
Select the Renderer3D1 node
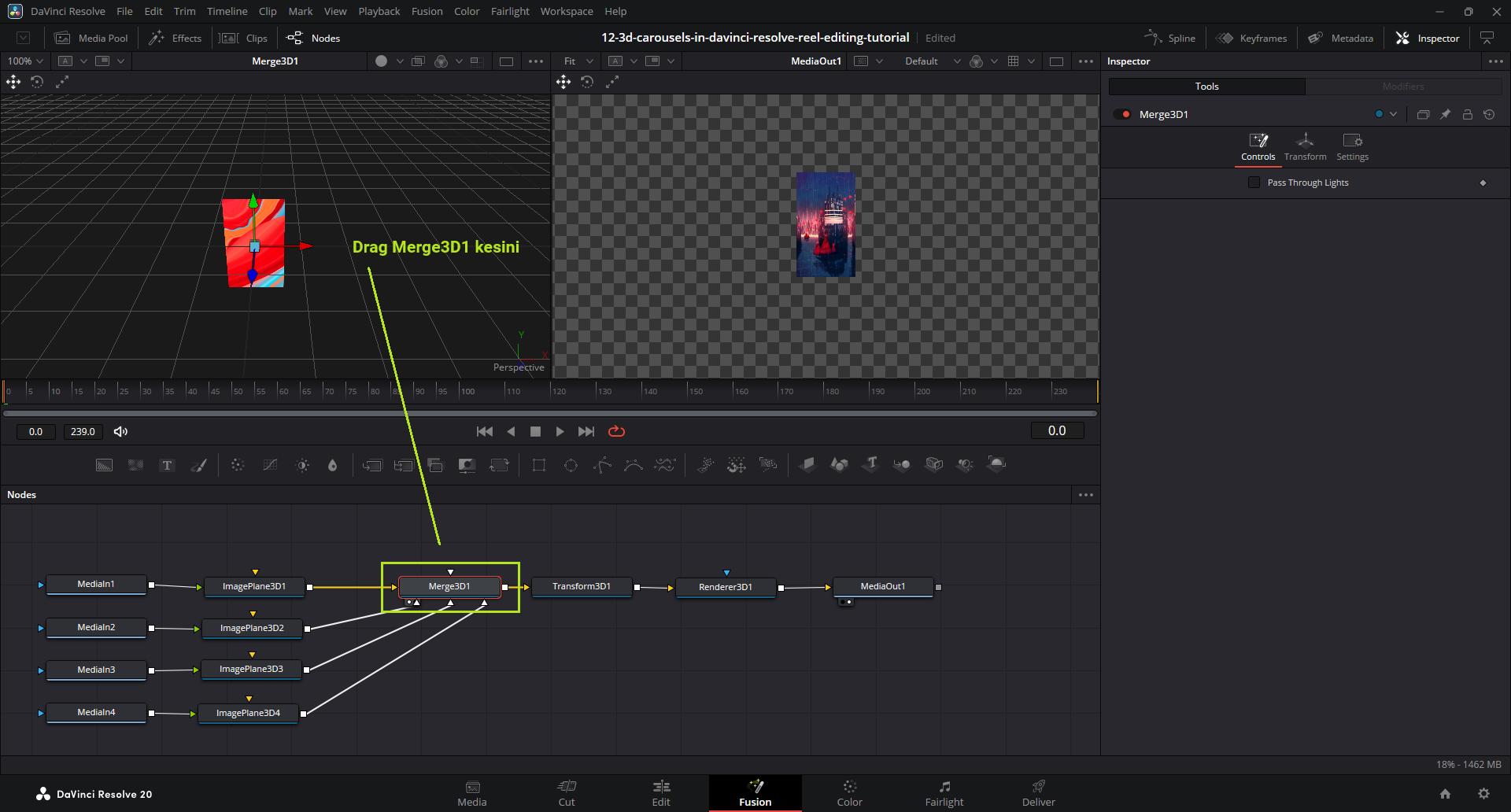point(725,587)
